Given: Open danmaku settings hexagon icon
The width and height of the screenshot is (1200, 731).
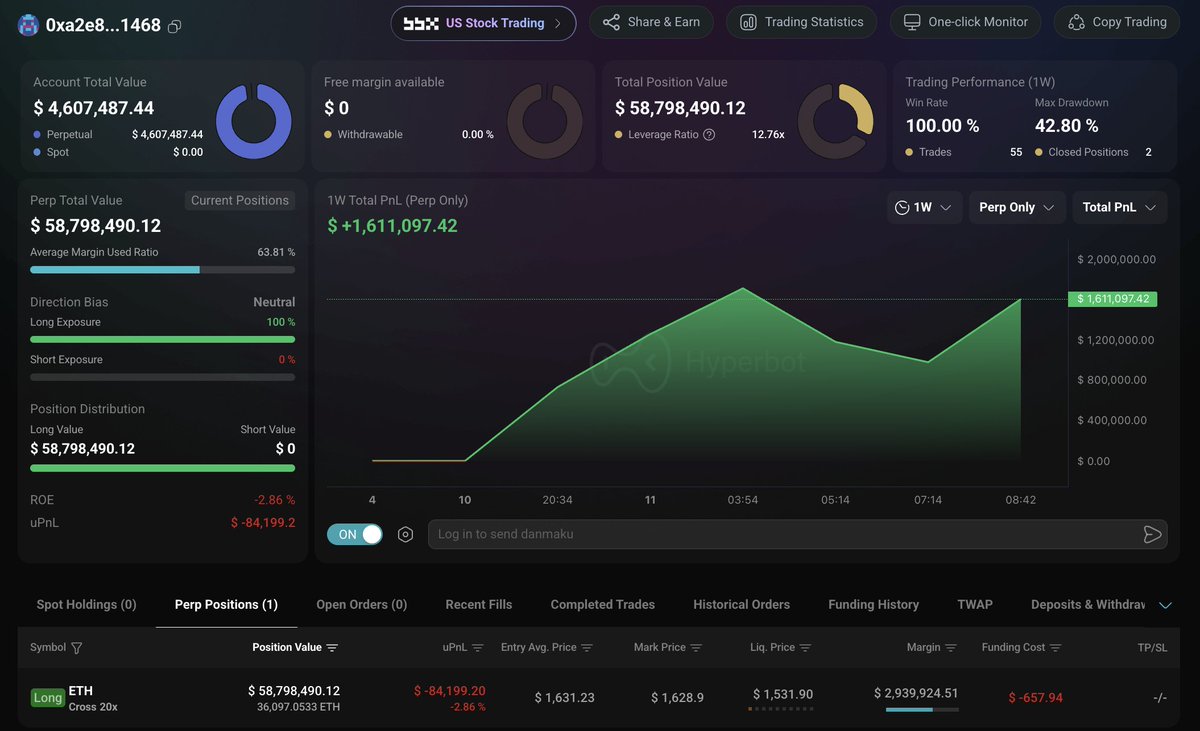Looking at the screenshot, I should 405,534.
